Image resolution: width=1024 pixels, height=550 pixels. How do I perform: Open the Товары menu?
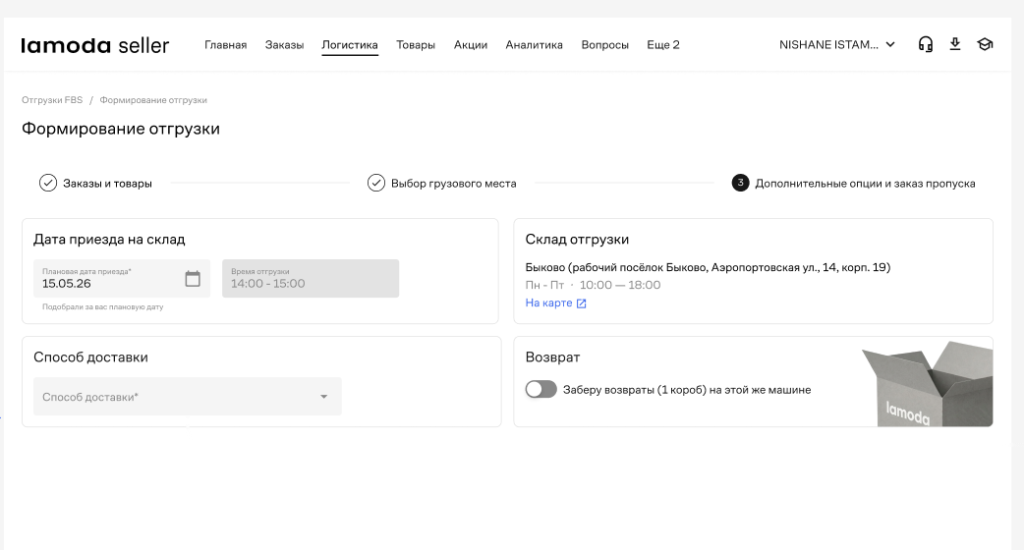coord(415,44)
